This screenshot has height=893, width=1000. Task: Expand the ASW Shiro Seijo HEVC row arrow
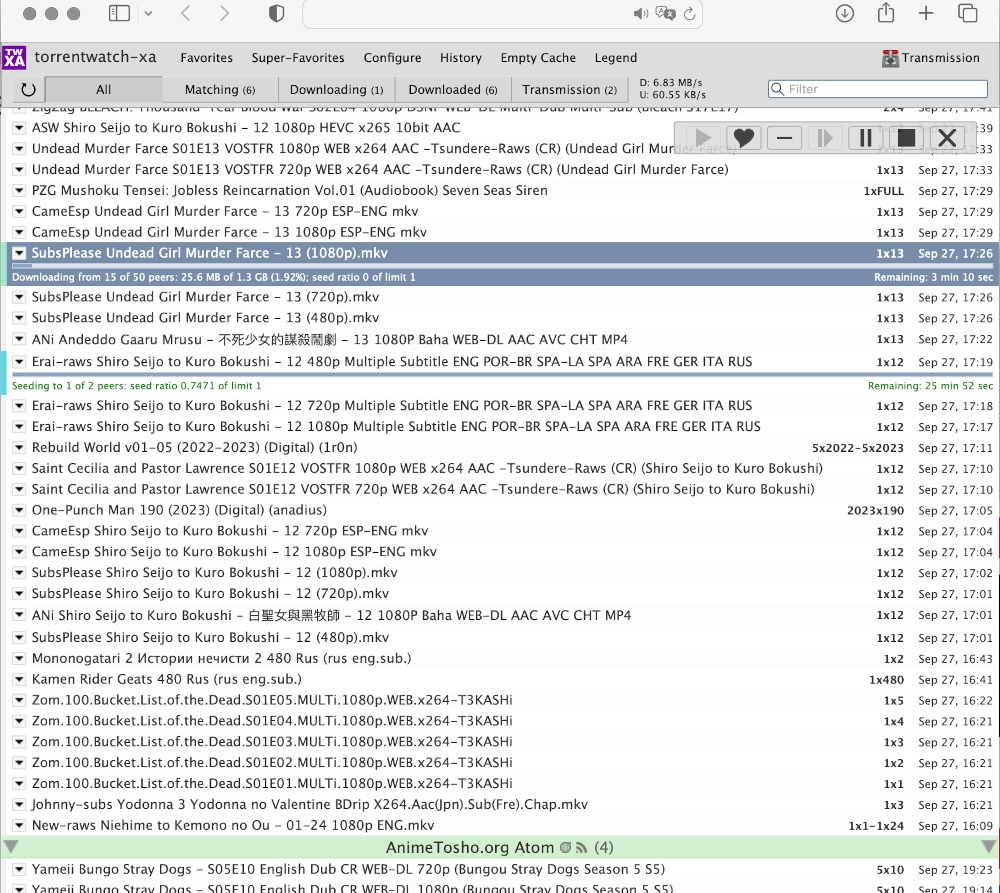19,128
